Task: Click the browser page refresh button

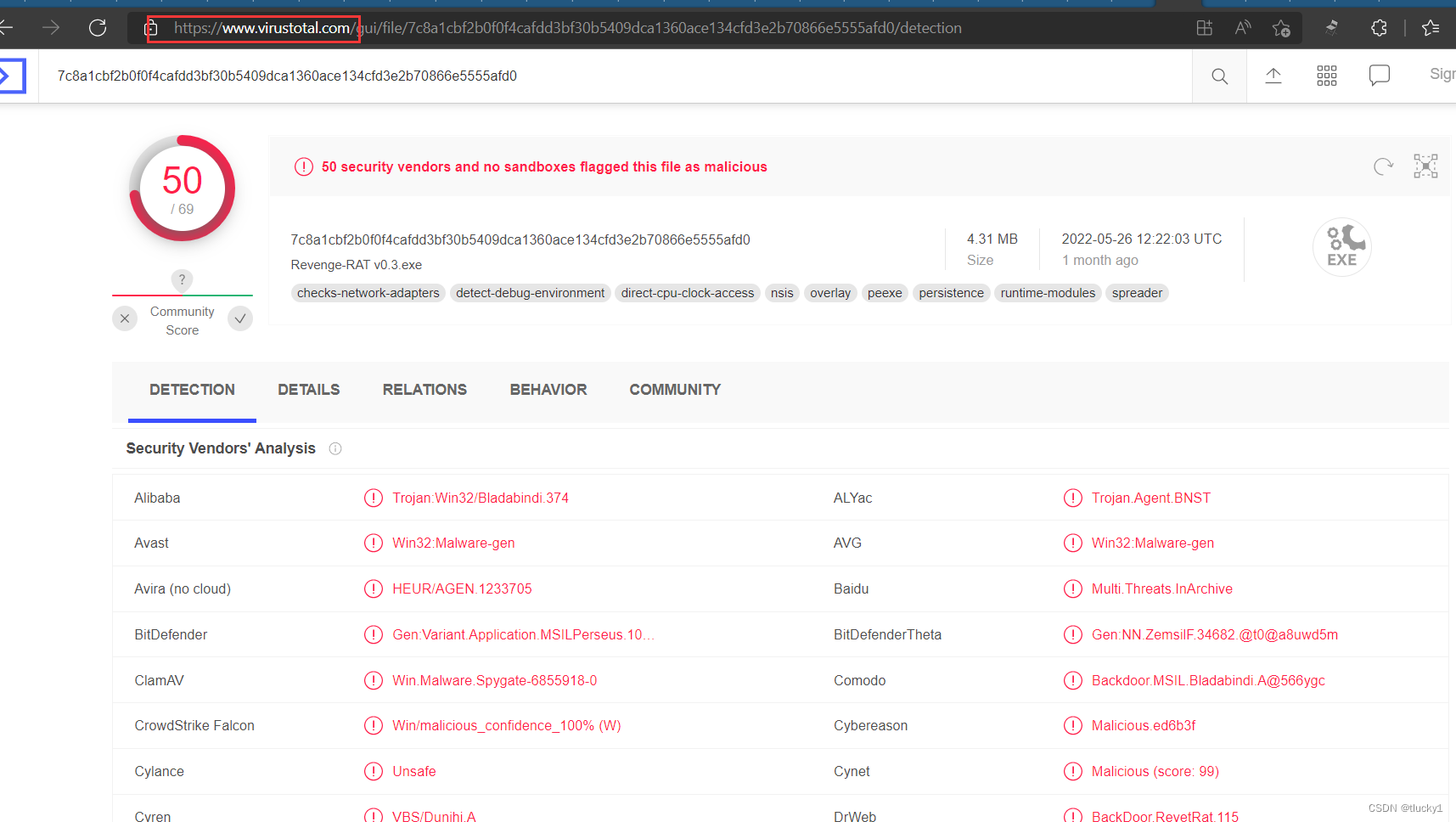Action: [x=98, y=28]
